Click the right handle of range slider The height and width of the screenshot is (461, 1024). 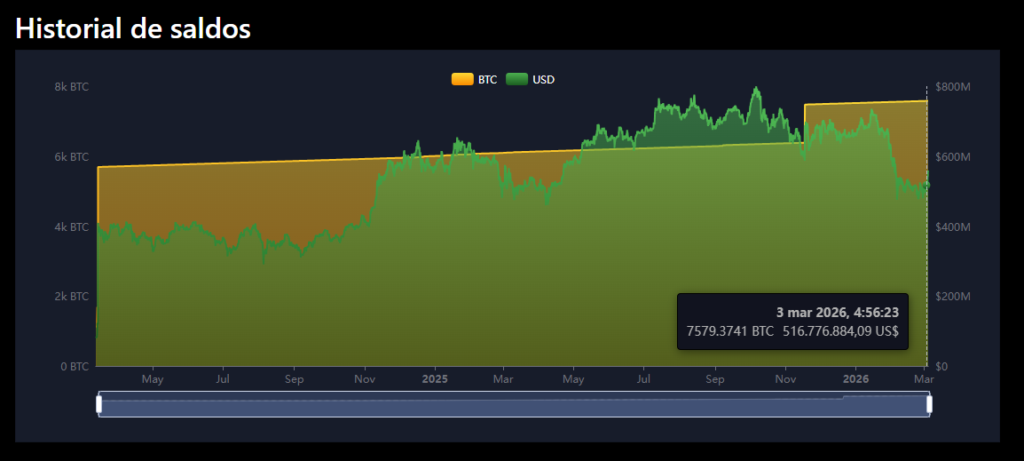pos(929,404)
